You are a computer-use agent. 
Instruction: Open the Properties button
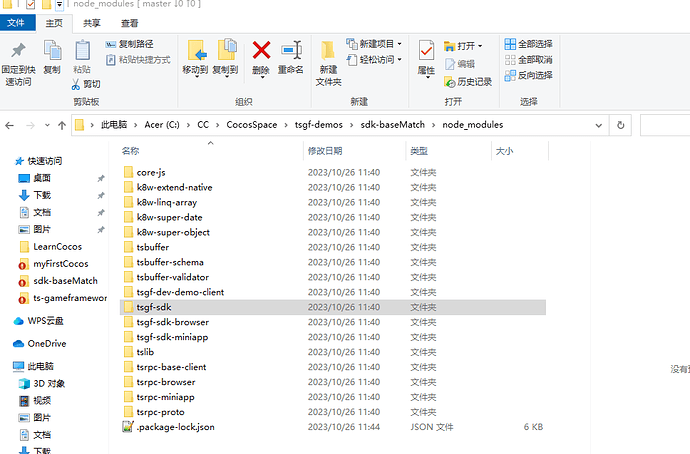(426, 59)
